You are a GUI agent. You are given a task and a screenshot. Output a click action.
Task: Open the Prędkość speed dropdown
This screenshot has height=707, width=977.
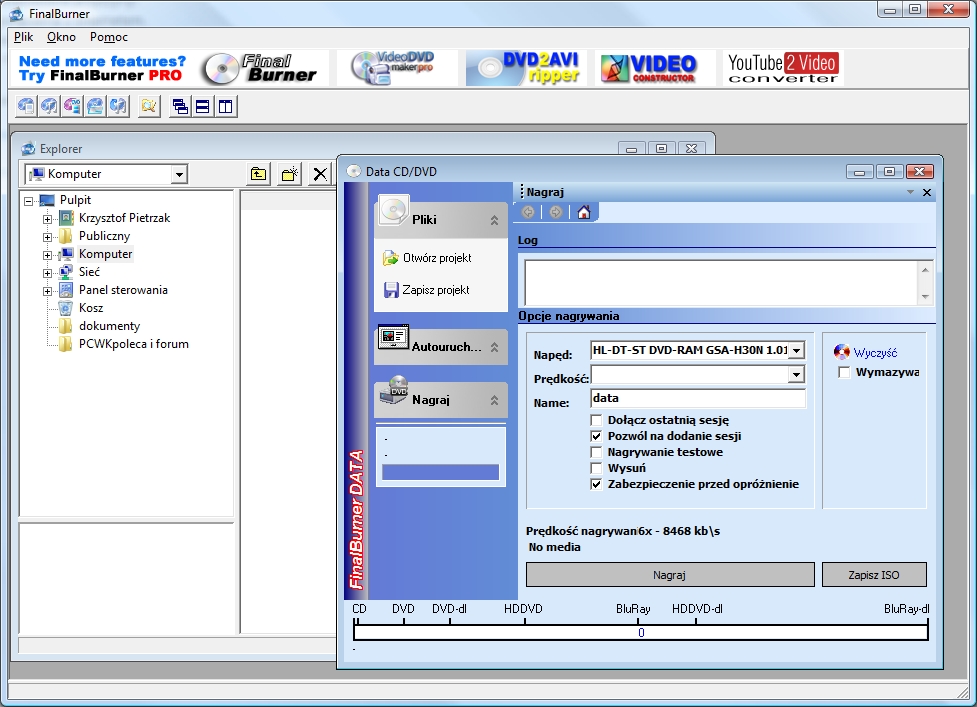[796, 374]
